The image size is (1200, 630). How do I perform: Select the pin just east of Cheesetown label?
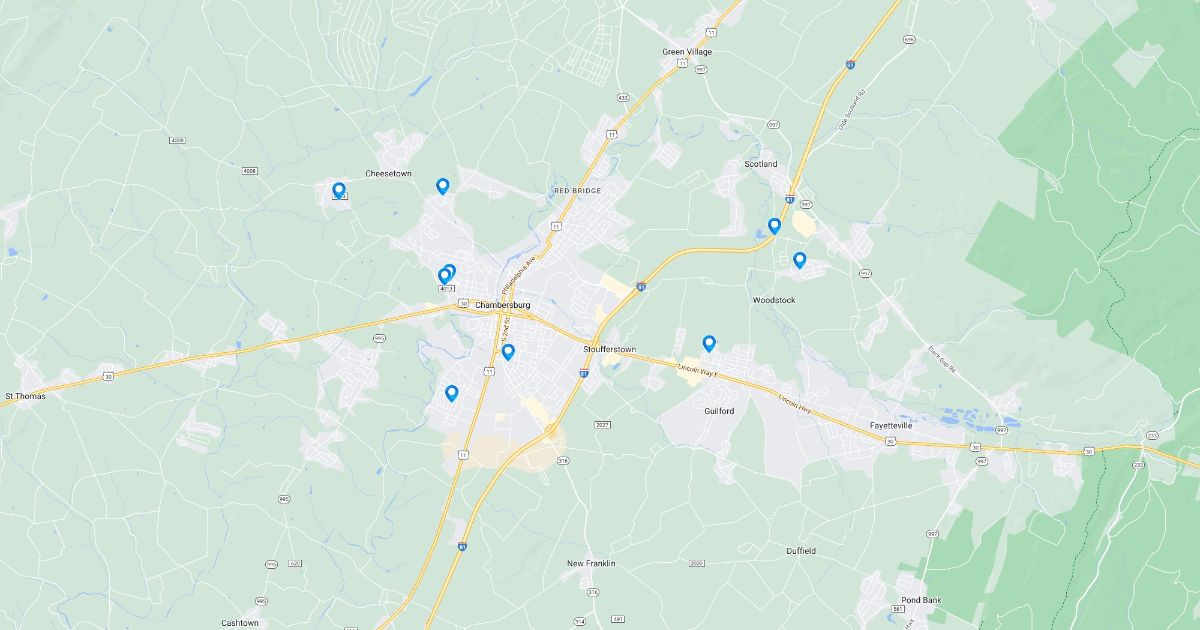pyautogui.click(x=442, y=186)
